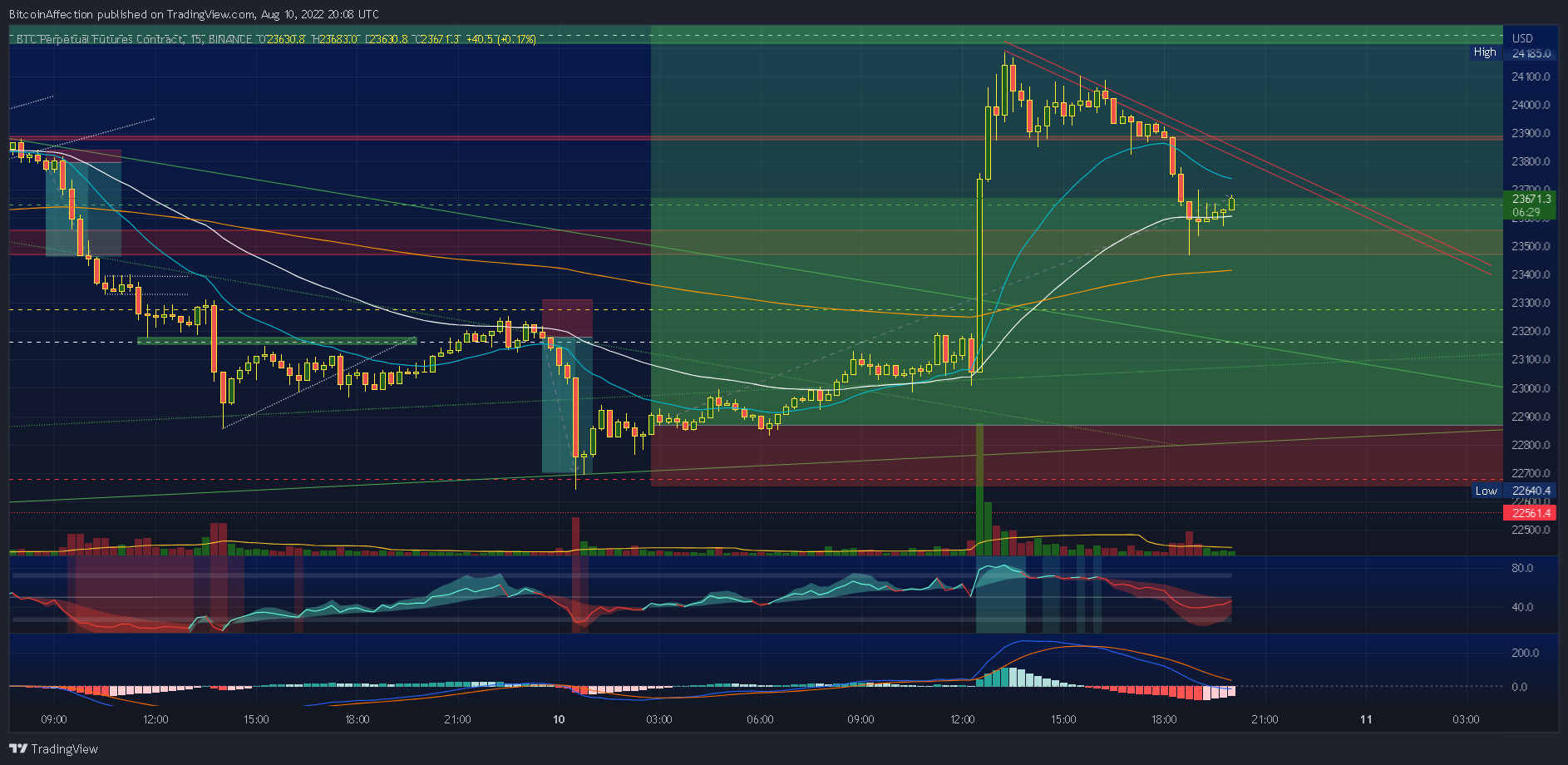Click the first 21:00 time axis label
This screenshot has height=765, width=1568.
coord(458,719)
